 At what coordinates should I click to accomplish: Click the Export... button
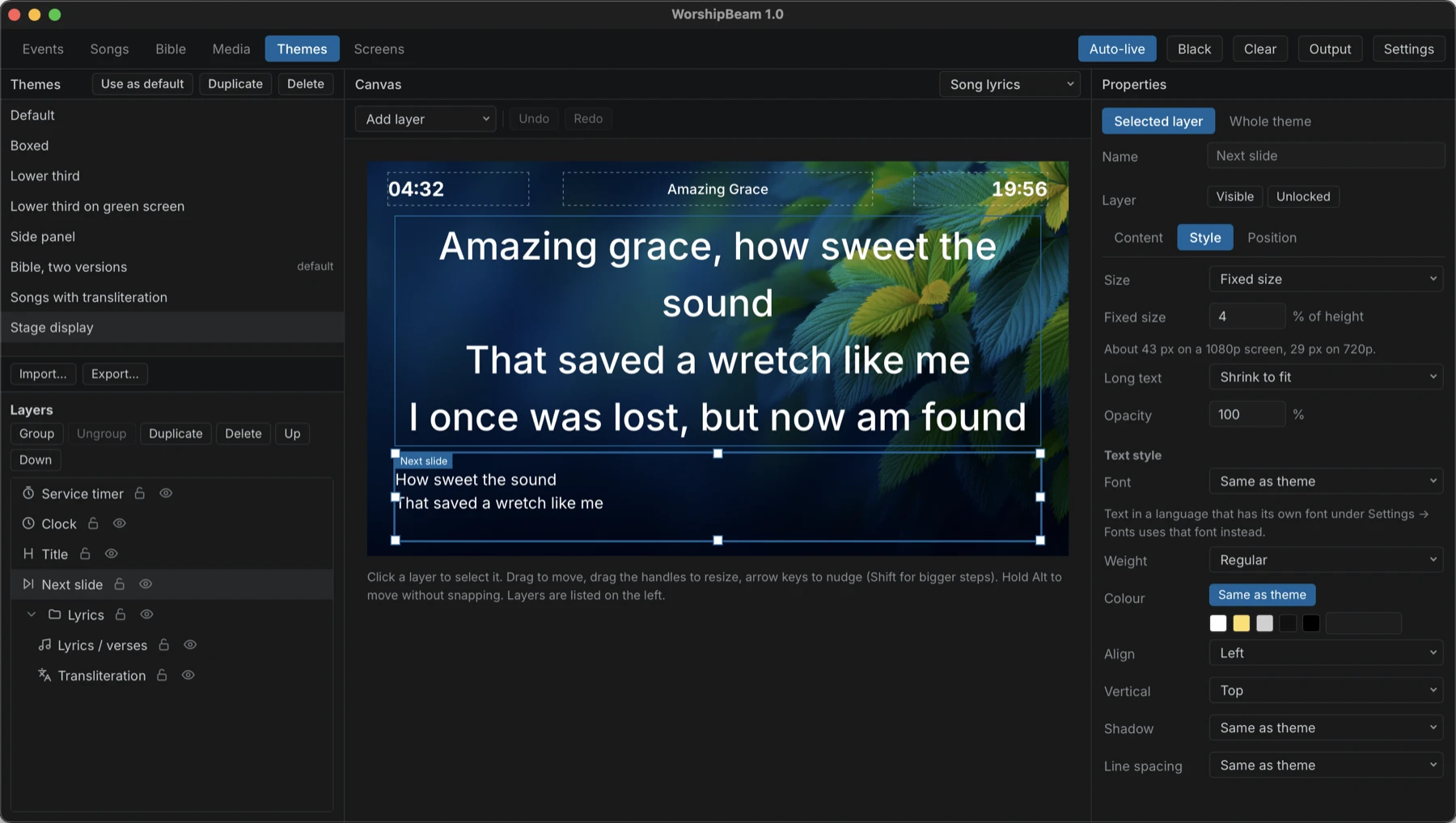coord(115,374)
